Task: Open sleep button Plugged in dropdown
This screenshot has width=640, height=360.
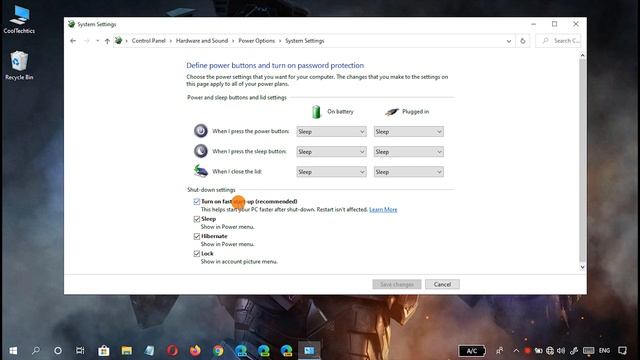Action: tap(408, 151)
